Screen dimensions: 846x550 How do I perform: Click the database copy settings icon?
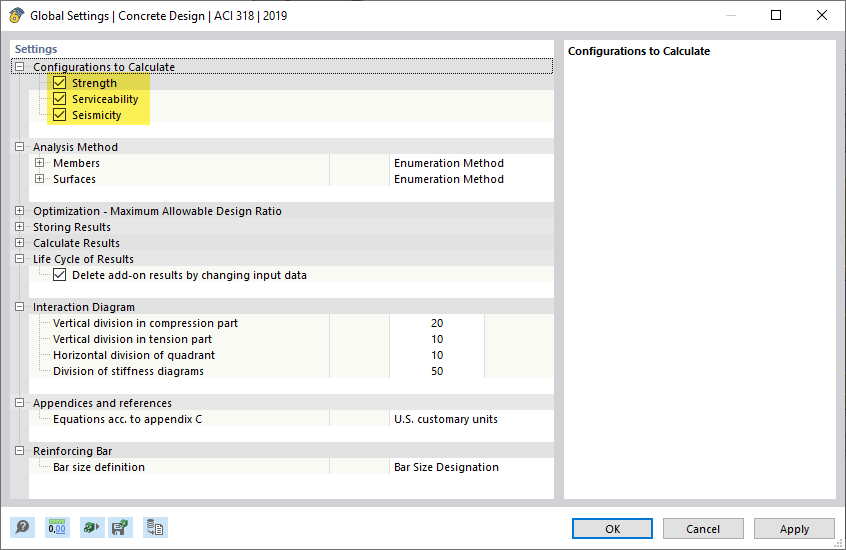click(x=155, y=527)
